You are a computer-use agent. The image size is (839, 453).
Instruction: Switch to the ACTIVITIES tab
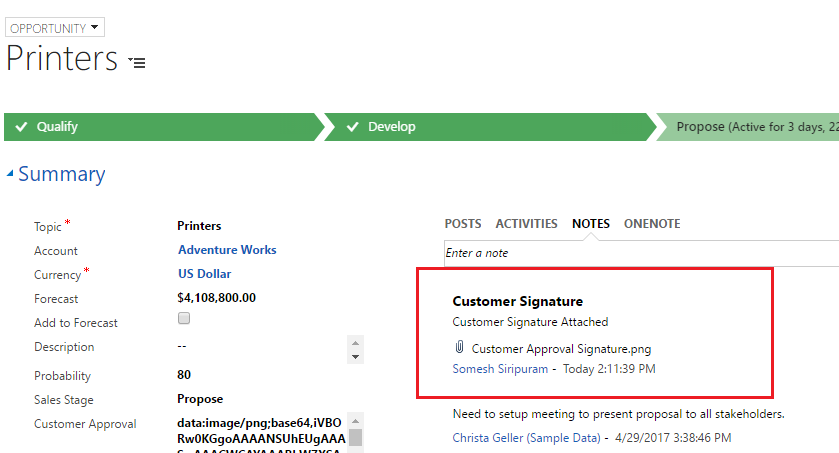(527, 224)
